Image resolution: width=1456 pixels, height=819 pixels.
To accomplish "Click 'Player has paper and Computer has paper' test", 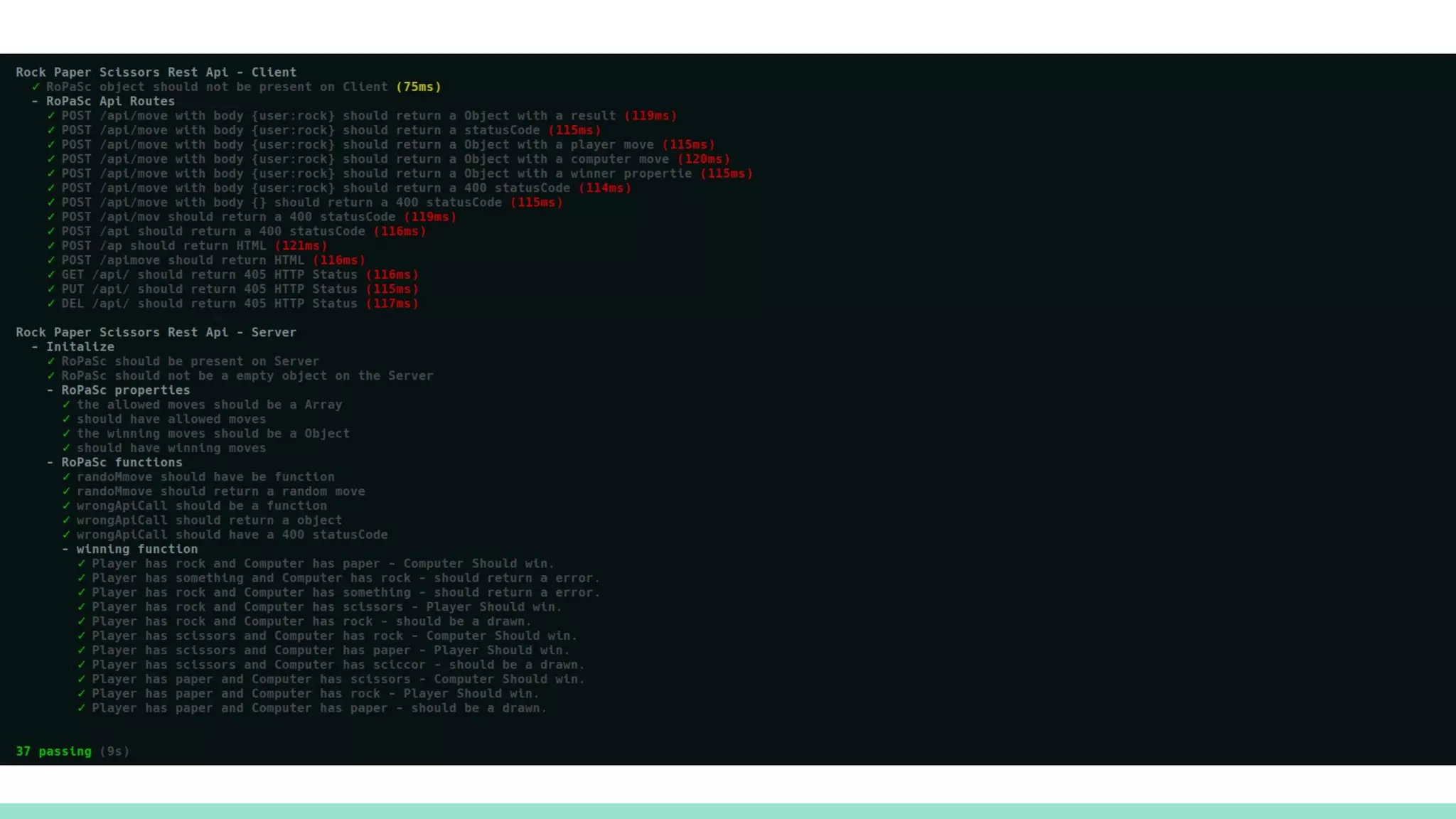I will (318, 708).
